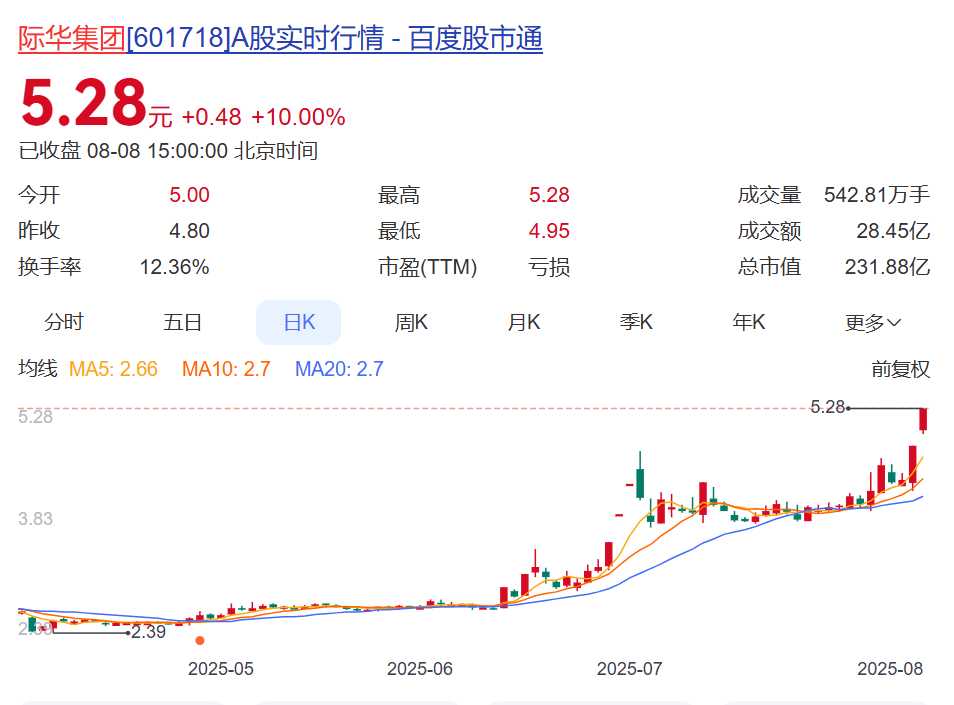This screenshot has height=705, width=954.
Task: Switch to the 月K monthly chart tab
Action: pyautogui.click(x=523, y=322)
